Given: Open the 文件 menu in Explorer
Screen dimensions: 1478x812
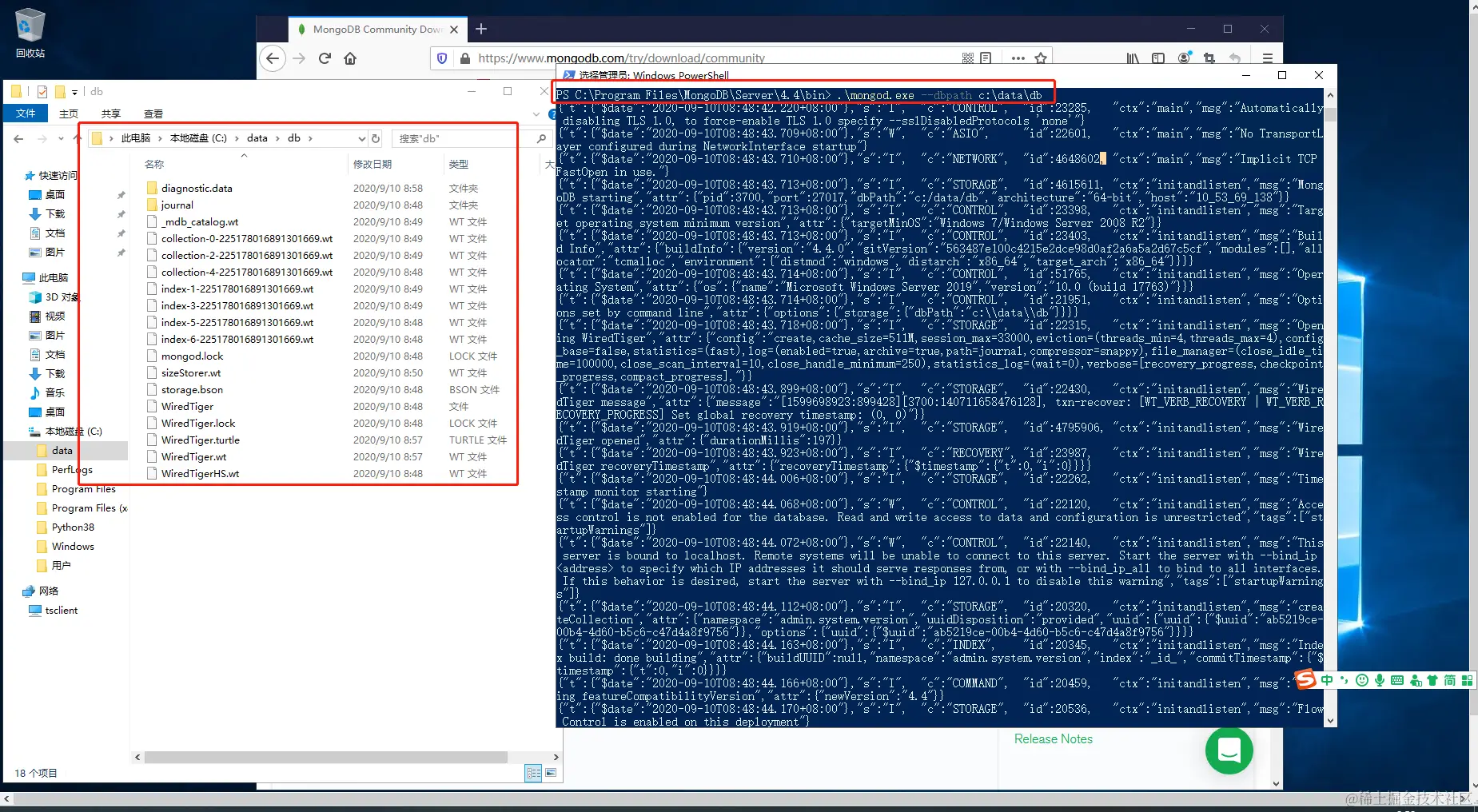Looking at the screenshot, I should 26,113.
